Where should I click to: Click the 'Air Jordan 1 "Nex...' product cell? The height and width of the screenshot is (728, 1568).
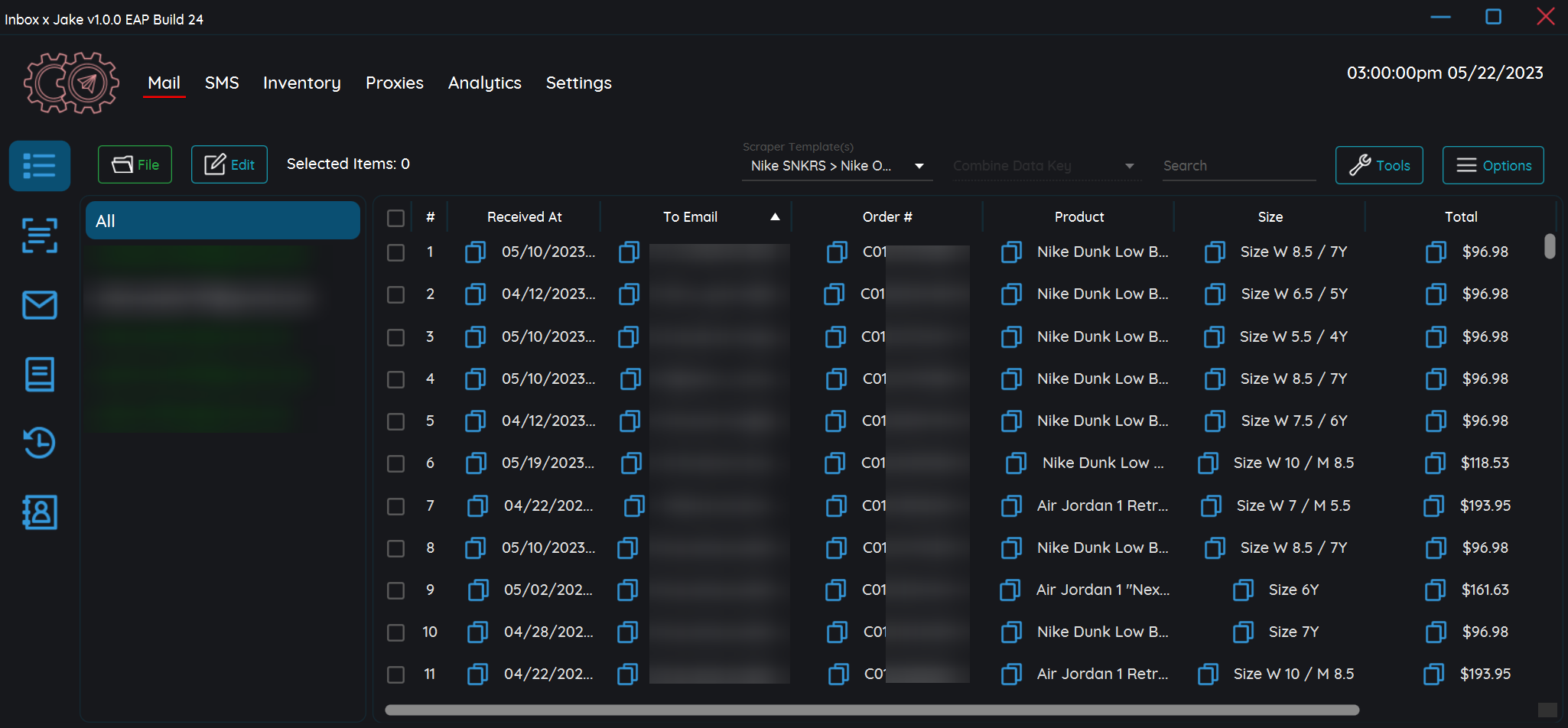click(x=1103, y=590)
